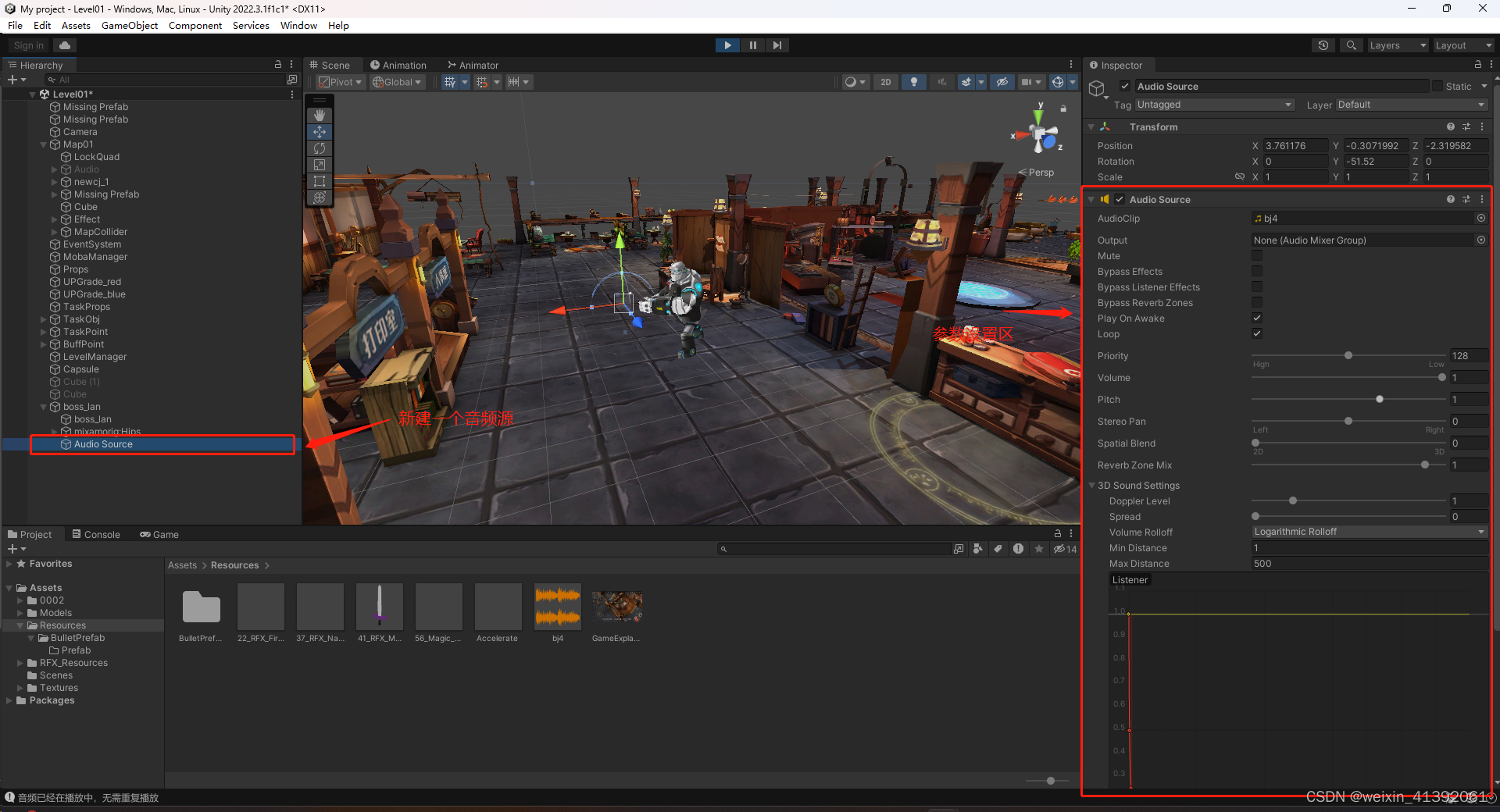This screenshot has width=1500, height=812.
Task: Open Undo History icon
Action: click(x=1323, y=45)
